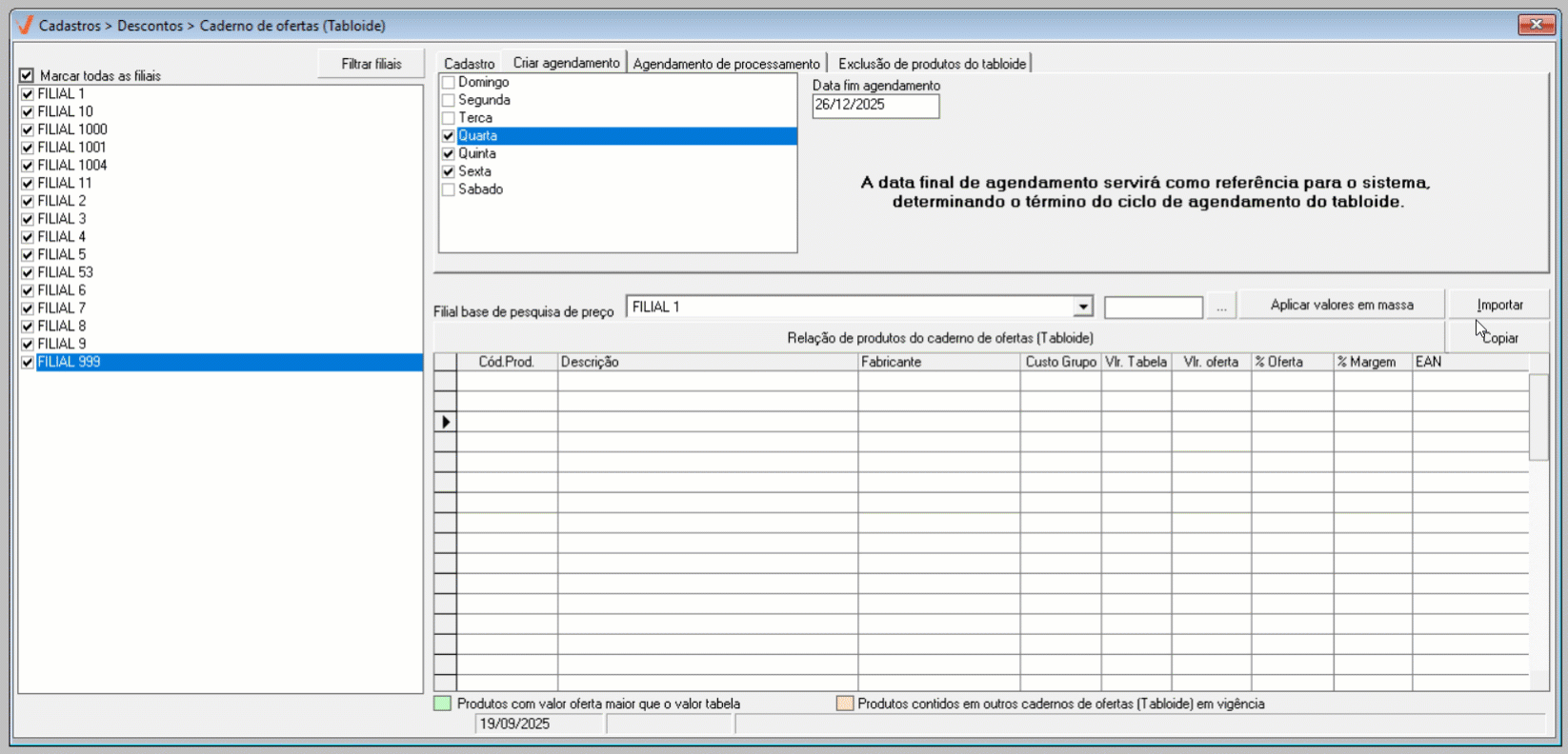Toggle the Marcar todas as filiais checkbox
1568x754 pixels.
click(x=27, y=75)
